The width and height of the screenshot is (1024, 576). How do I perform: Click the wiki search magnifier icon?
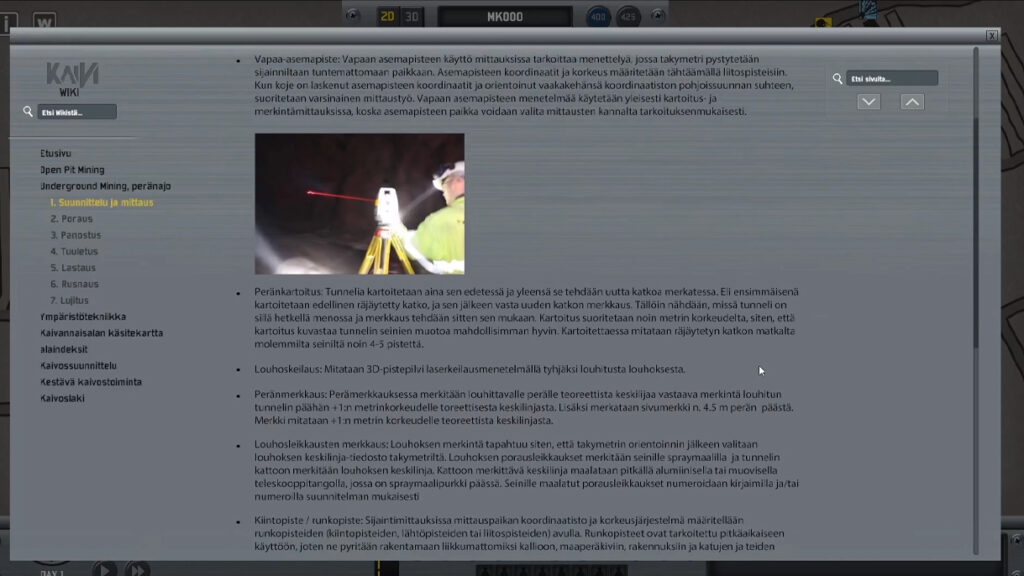(x=28, y=112)
